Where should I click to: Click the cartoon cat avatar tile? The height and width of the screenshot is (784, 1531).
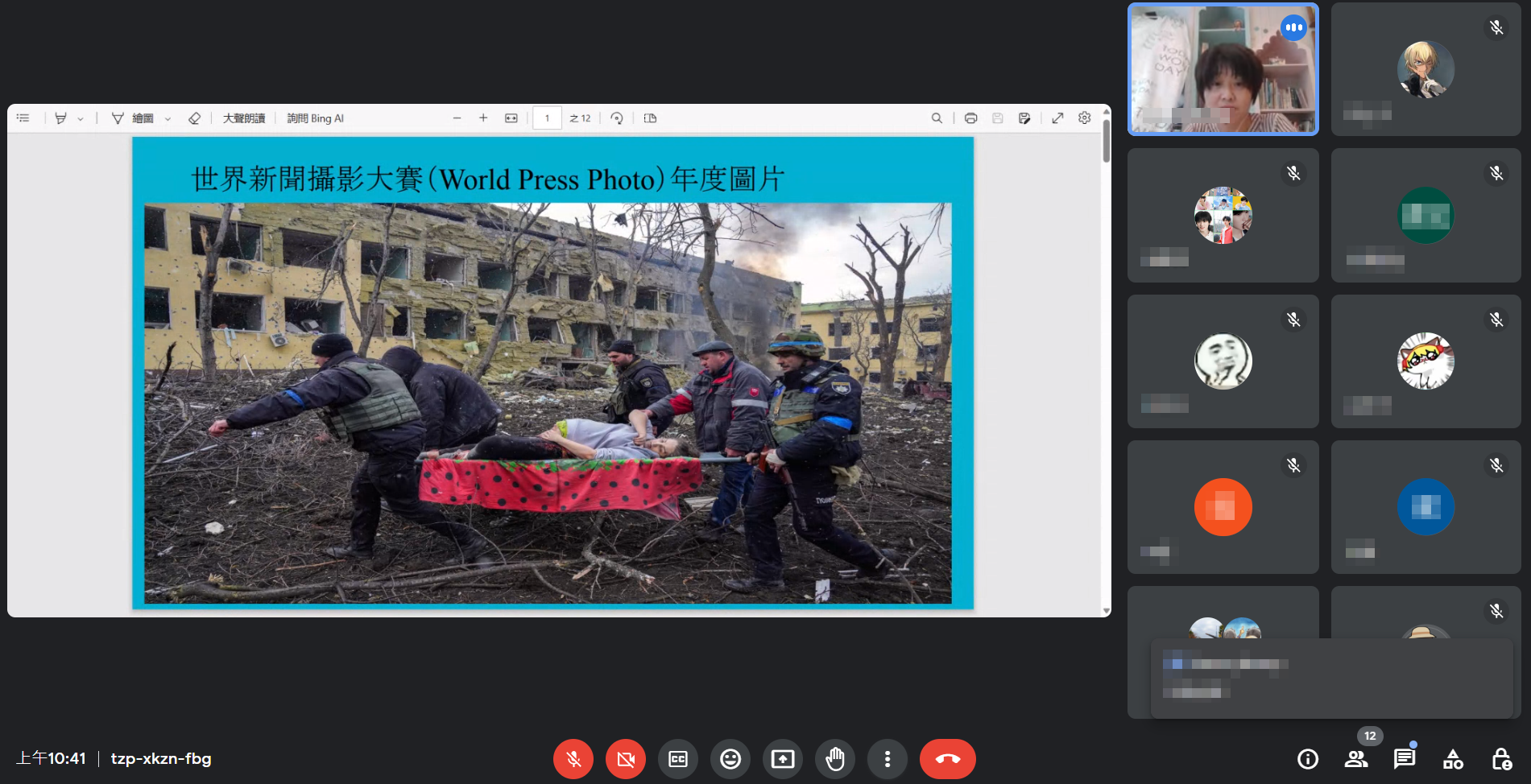click(x=1425, y=361)
